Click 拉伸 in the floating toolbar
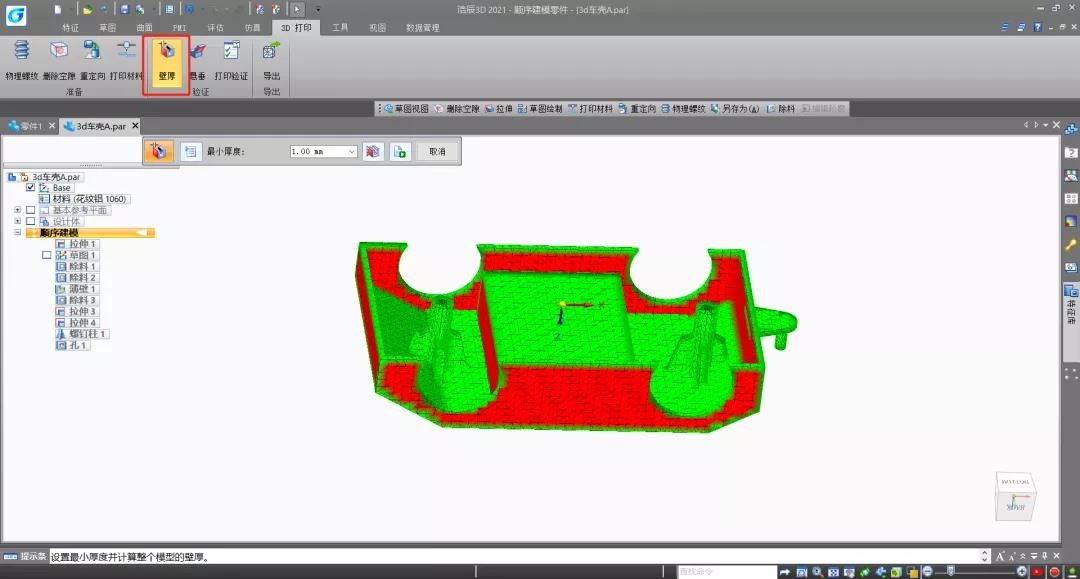 pyautogui.click(x=499, y=109)
